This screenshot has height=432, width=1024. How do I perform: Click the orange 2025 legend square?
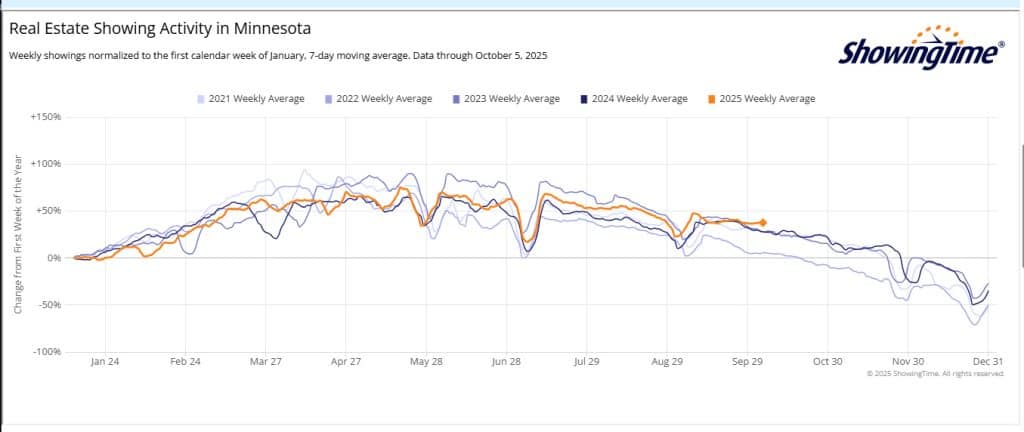pos(711,99)
